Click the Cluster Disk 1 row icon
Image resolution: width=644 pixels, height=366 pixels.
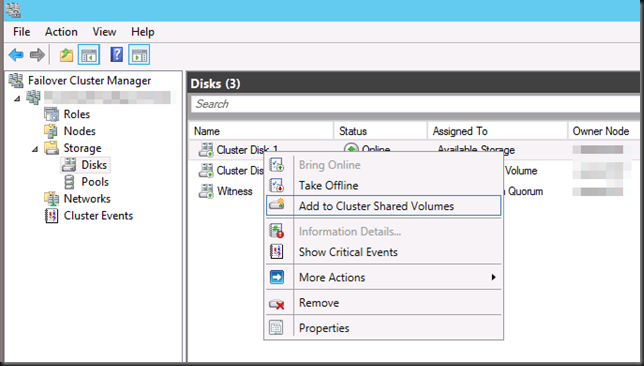(x=206, y=150)
